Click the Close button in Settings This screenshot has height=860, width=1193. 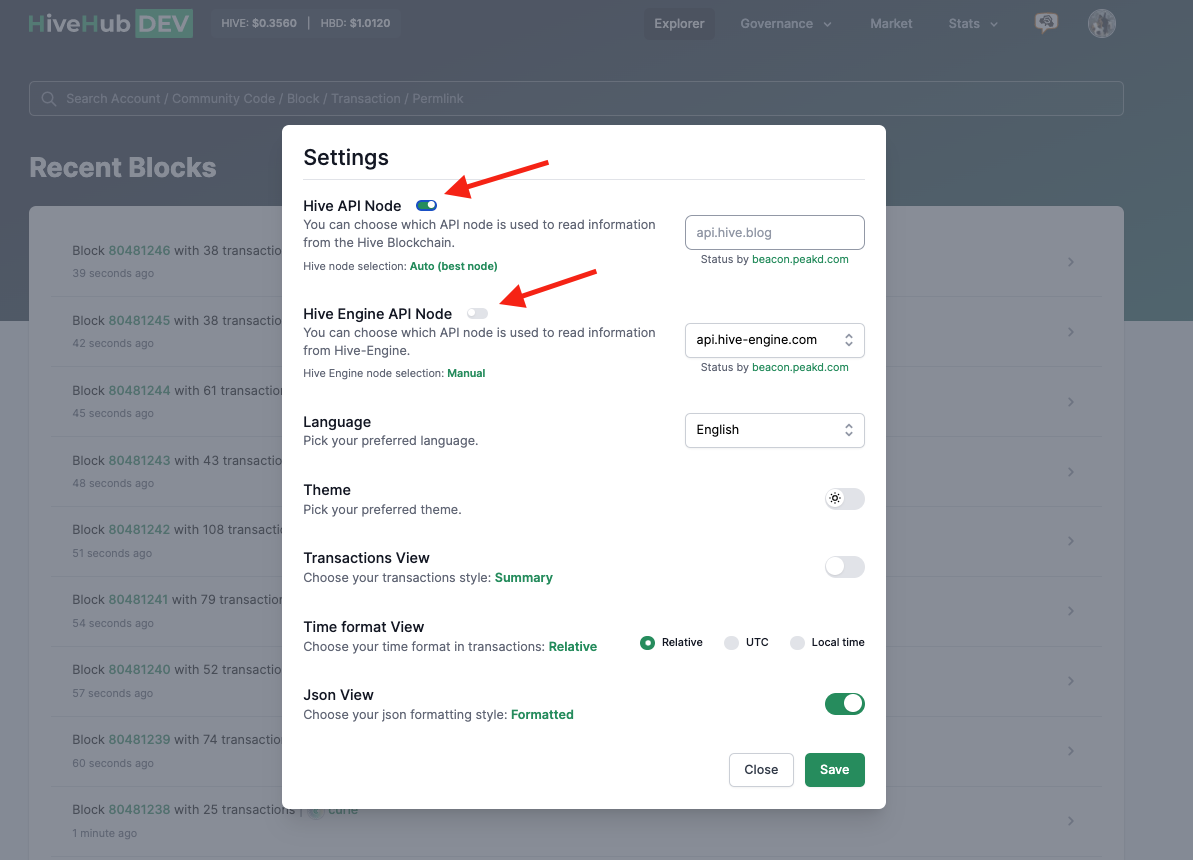(x=761, y=769)
